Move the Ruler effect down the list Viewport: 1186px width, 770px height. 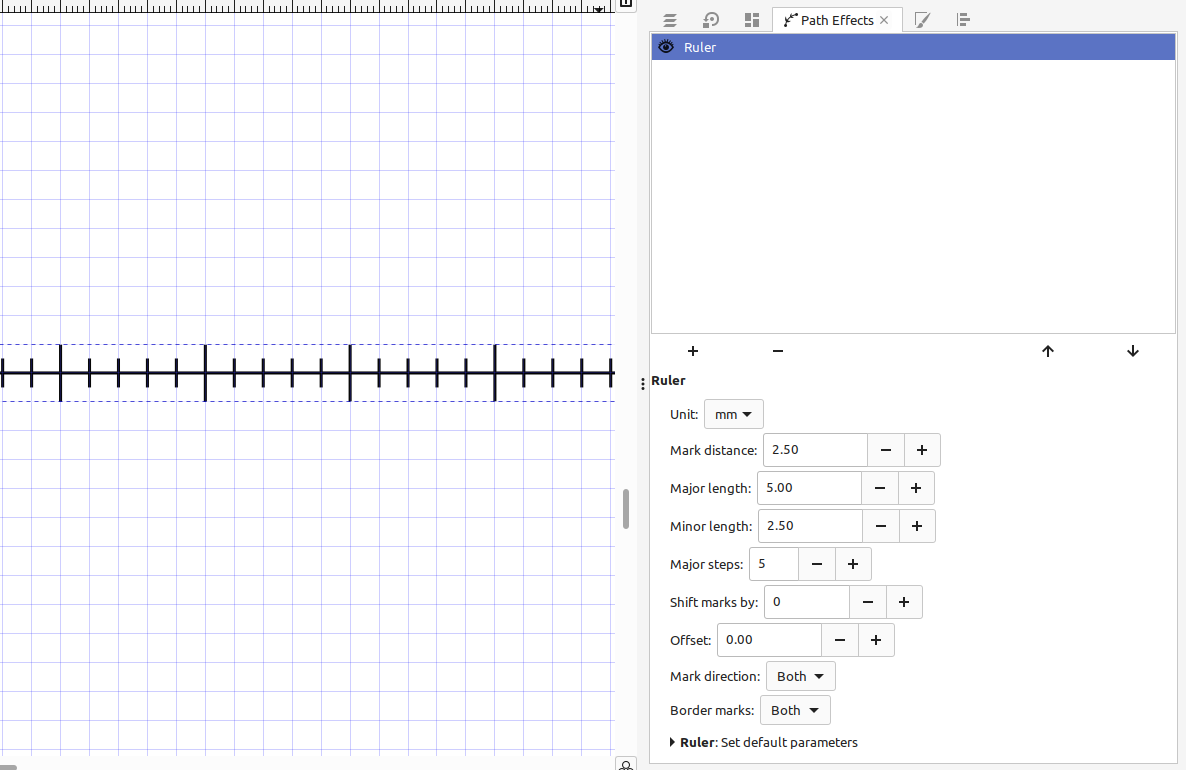click(1132, 351)
